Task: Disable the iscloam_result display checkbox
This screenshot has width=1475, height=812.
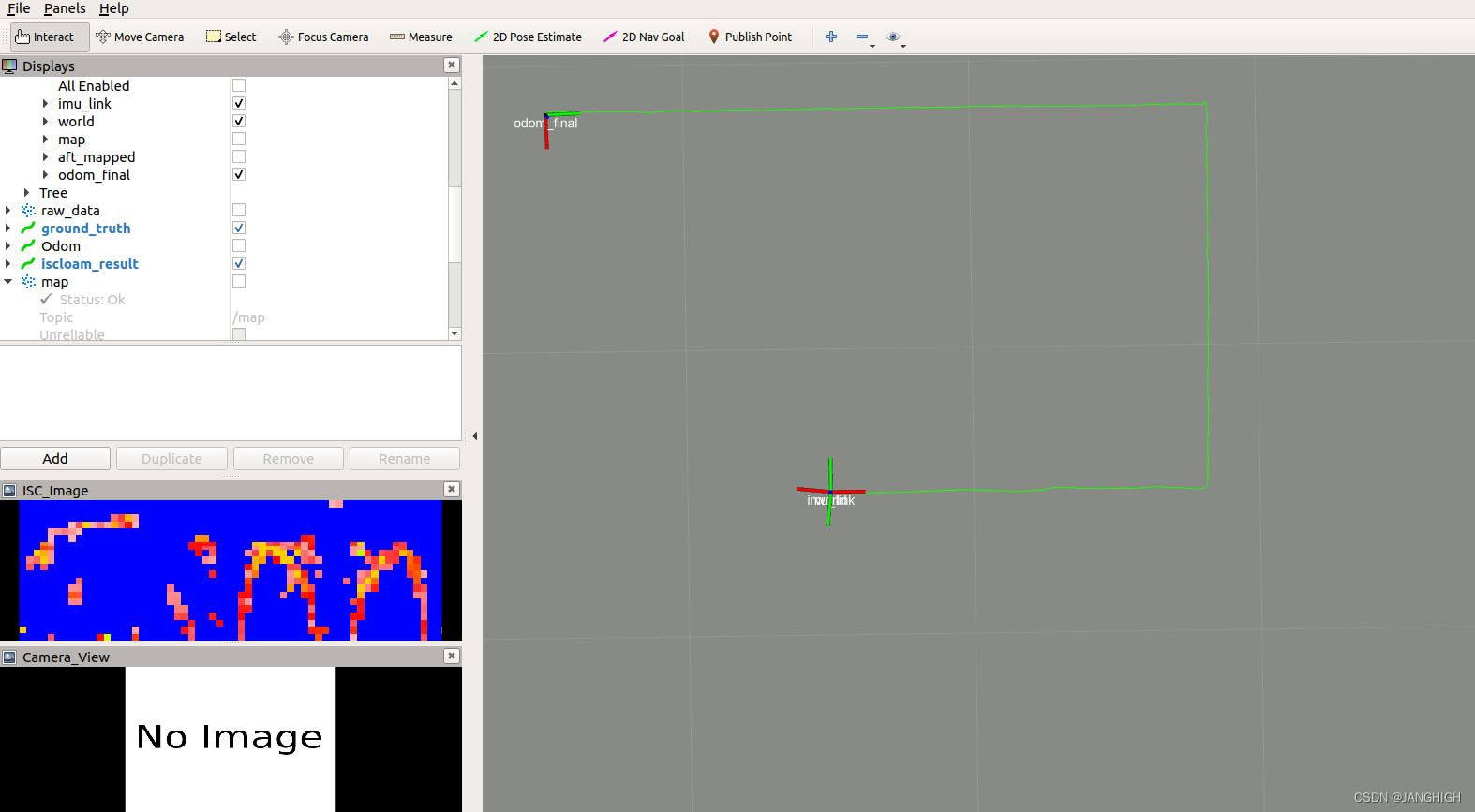Action: 239,263
